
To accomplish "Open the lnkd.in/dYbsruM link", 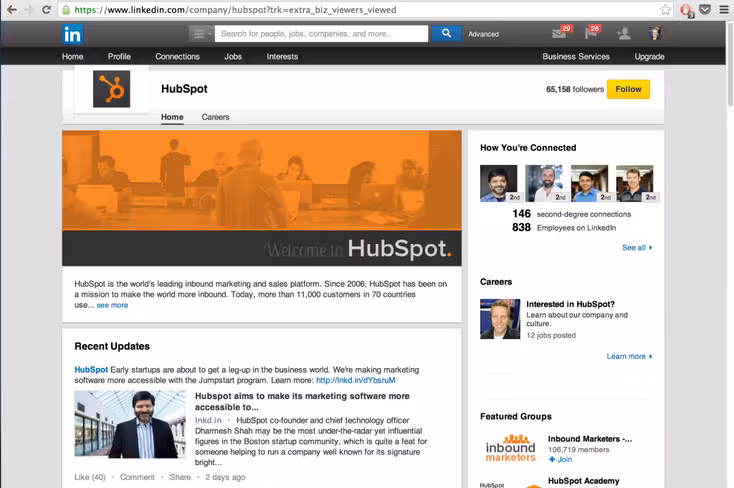I will [355, 380].
